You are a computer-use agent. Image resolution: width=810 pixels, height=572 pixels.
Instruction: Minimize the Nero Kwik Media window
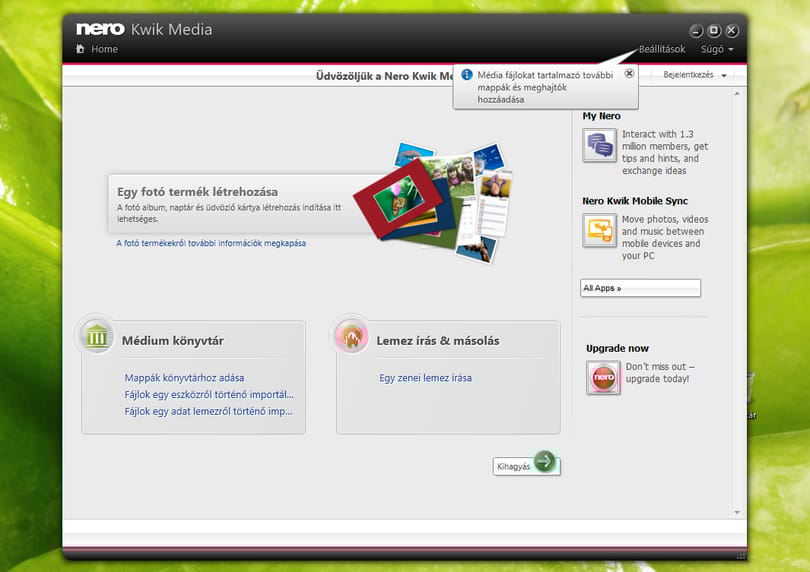point(696,31)
